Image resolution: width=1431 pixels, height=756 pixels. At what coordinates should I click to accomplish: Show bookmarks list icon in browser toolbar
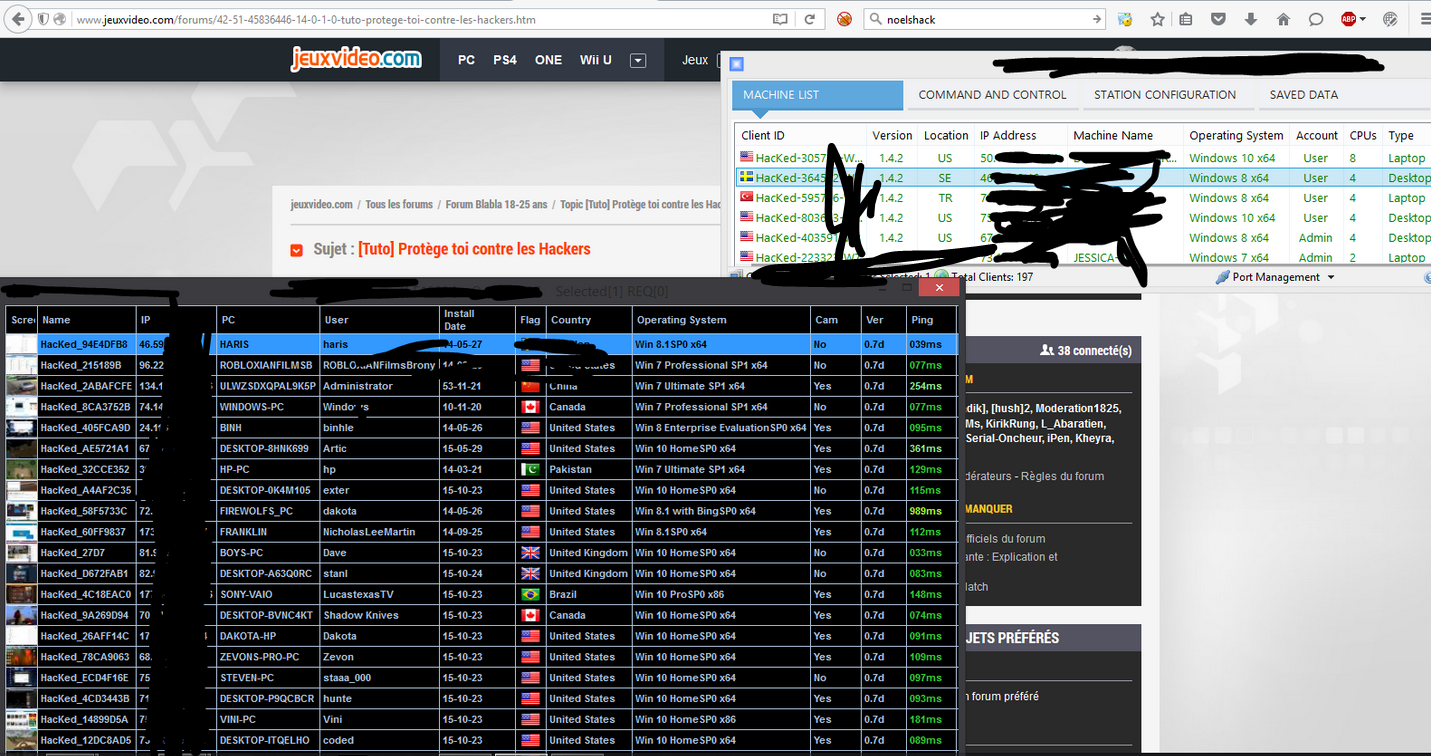(x=1186, y=19)
